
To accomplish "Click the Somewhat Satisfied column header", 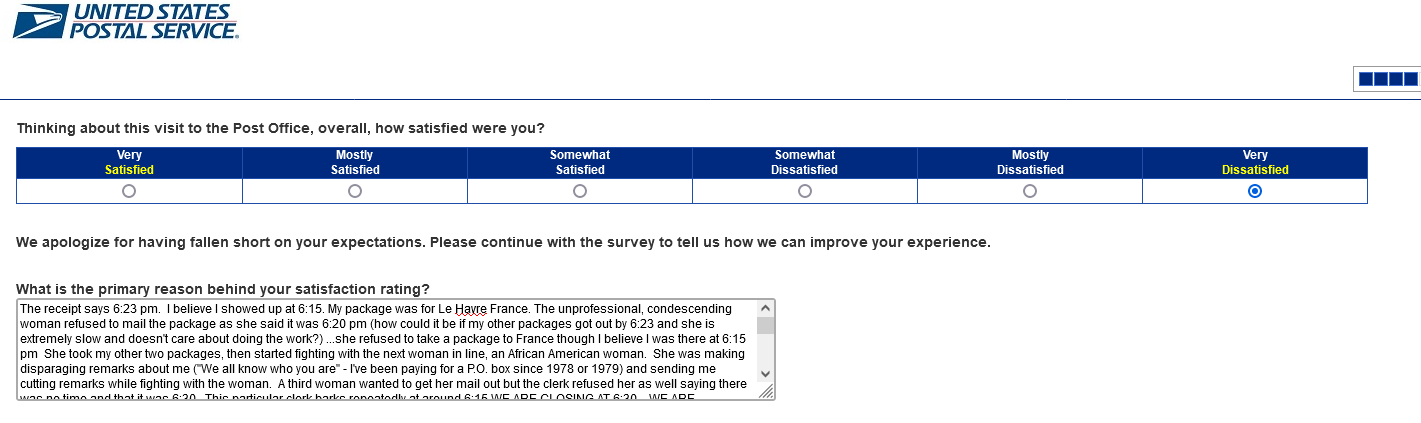I will (580, 162).
